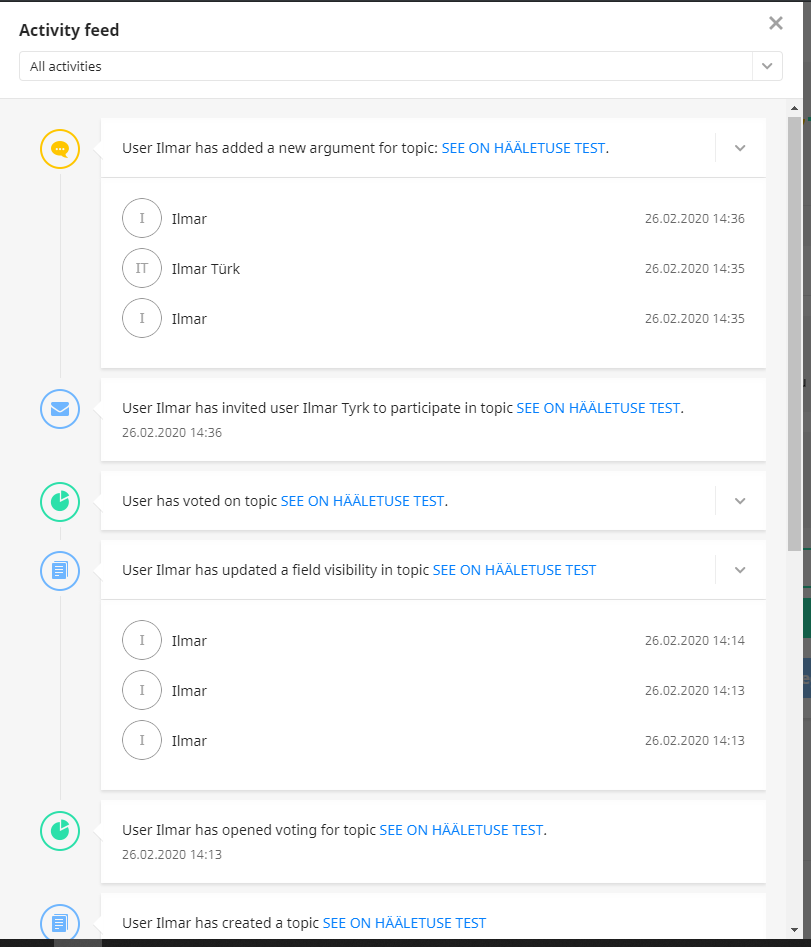Click the bottom Ilmar avatar timestamped 14:13
The image size is (811, 947).
[x=141, y=740]
